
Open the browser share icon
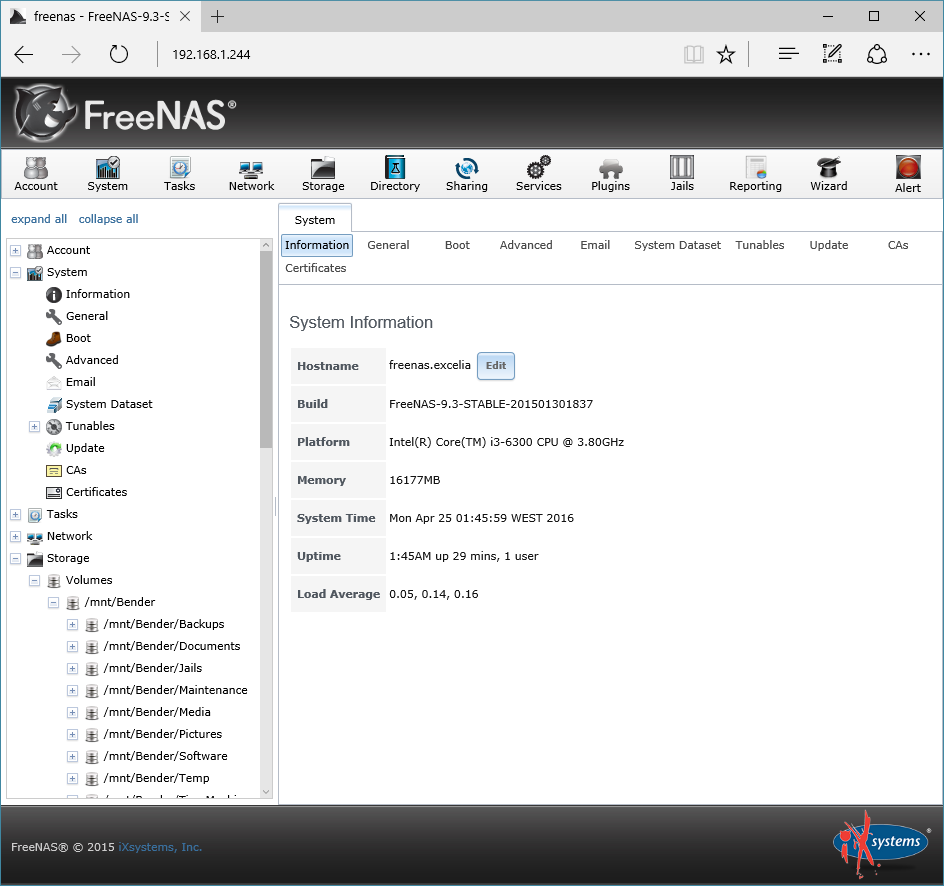877,54
